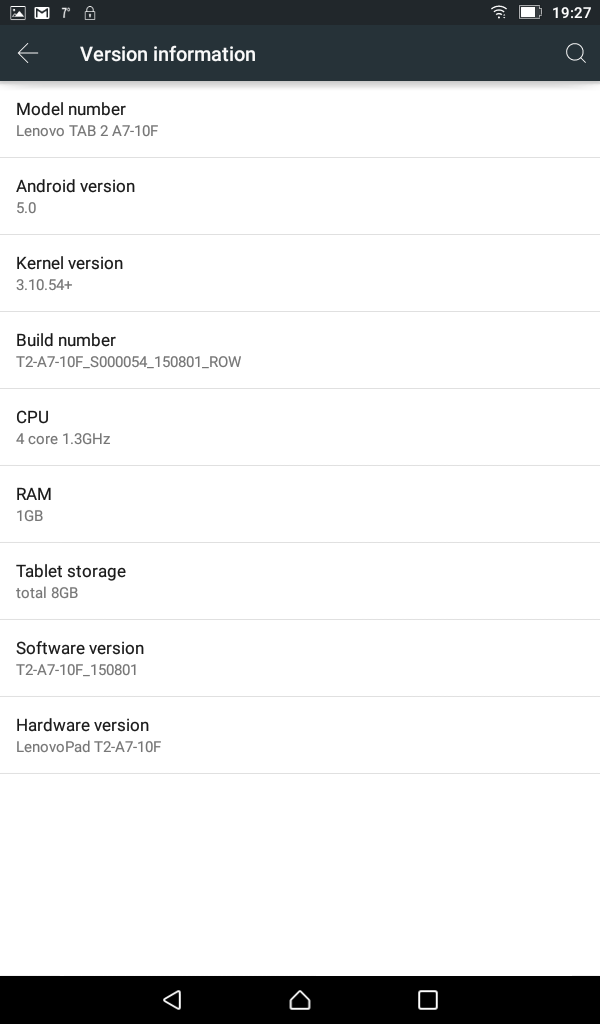This screenshot has height=1024, width=600.
Task: Tap the Build number row
Action: [300, 351]
